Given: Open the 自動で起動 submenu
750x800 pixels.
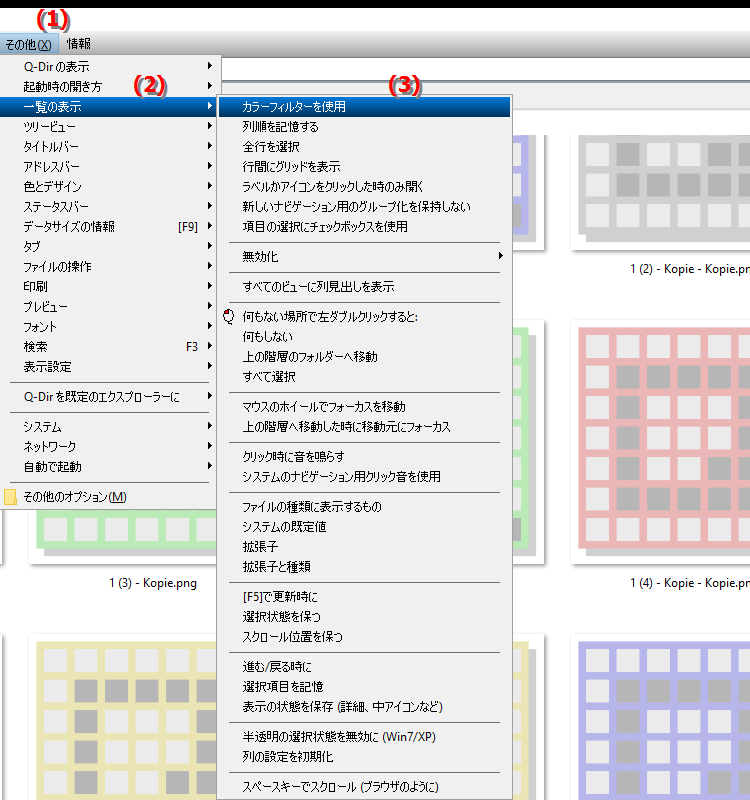Looking at the screenshot, I should point(110,466).
